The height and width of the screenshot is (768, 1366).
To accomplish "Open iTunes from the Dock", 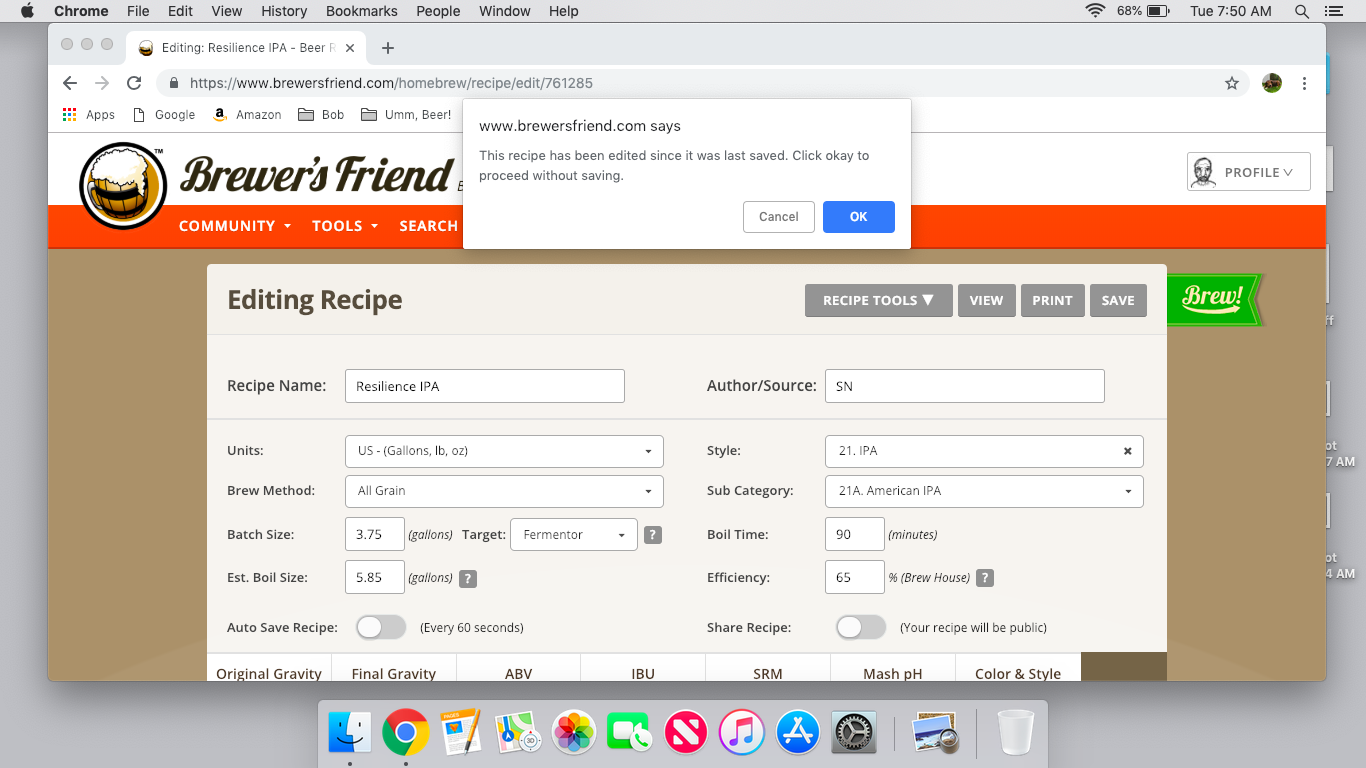I will point(741,733).
